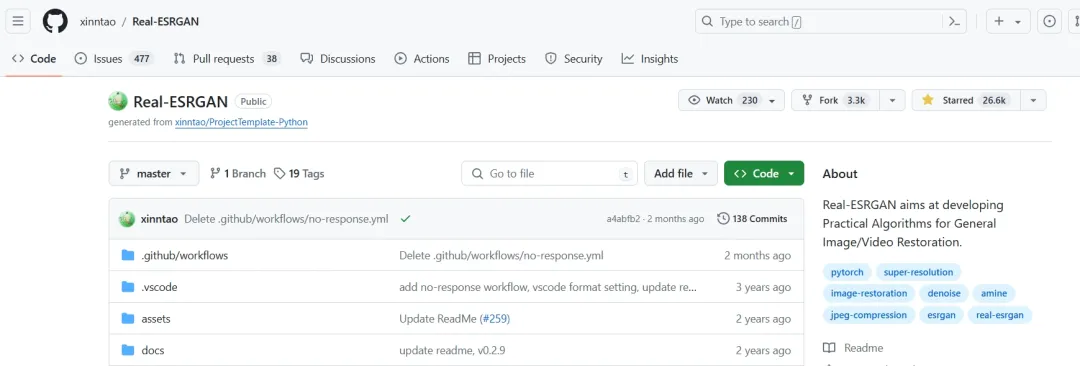Open the 138 Commits history
This screenshot has width=1080, height=366.
752,218
